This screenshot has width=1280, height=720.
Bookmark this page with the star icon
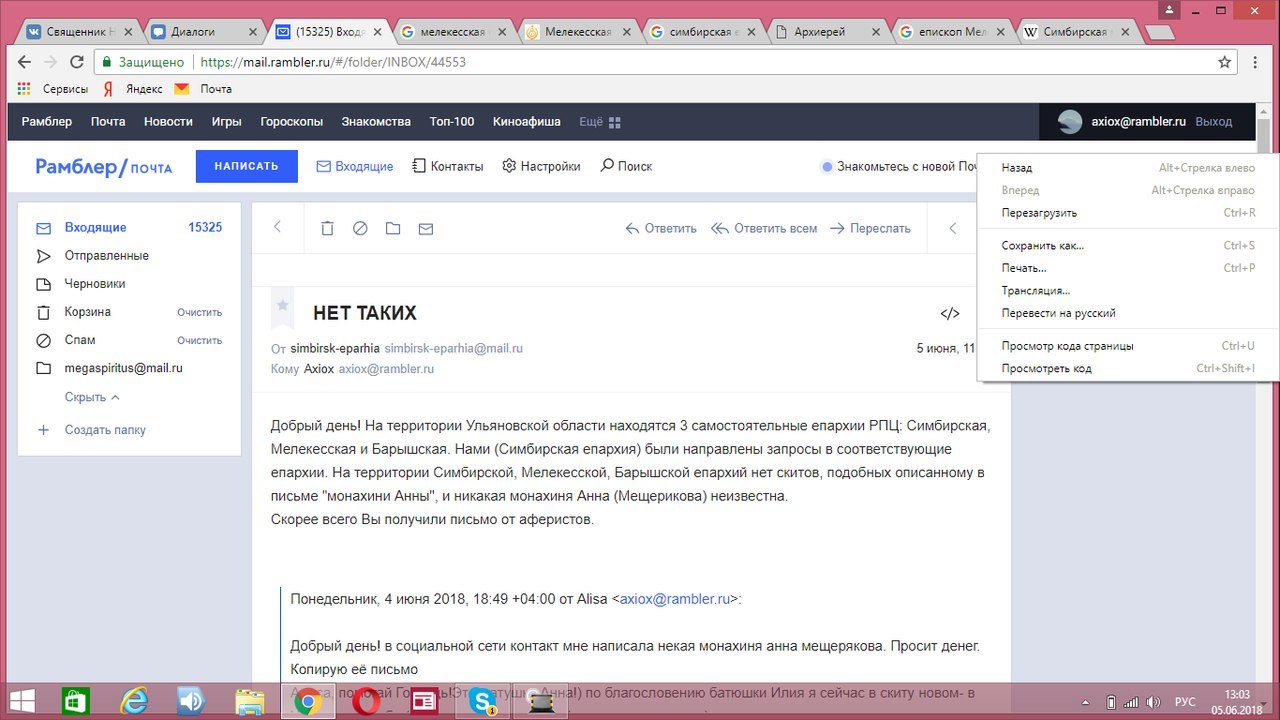1224,62
